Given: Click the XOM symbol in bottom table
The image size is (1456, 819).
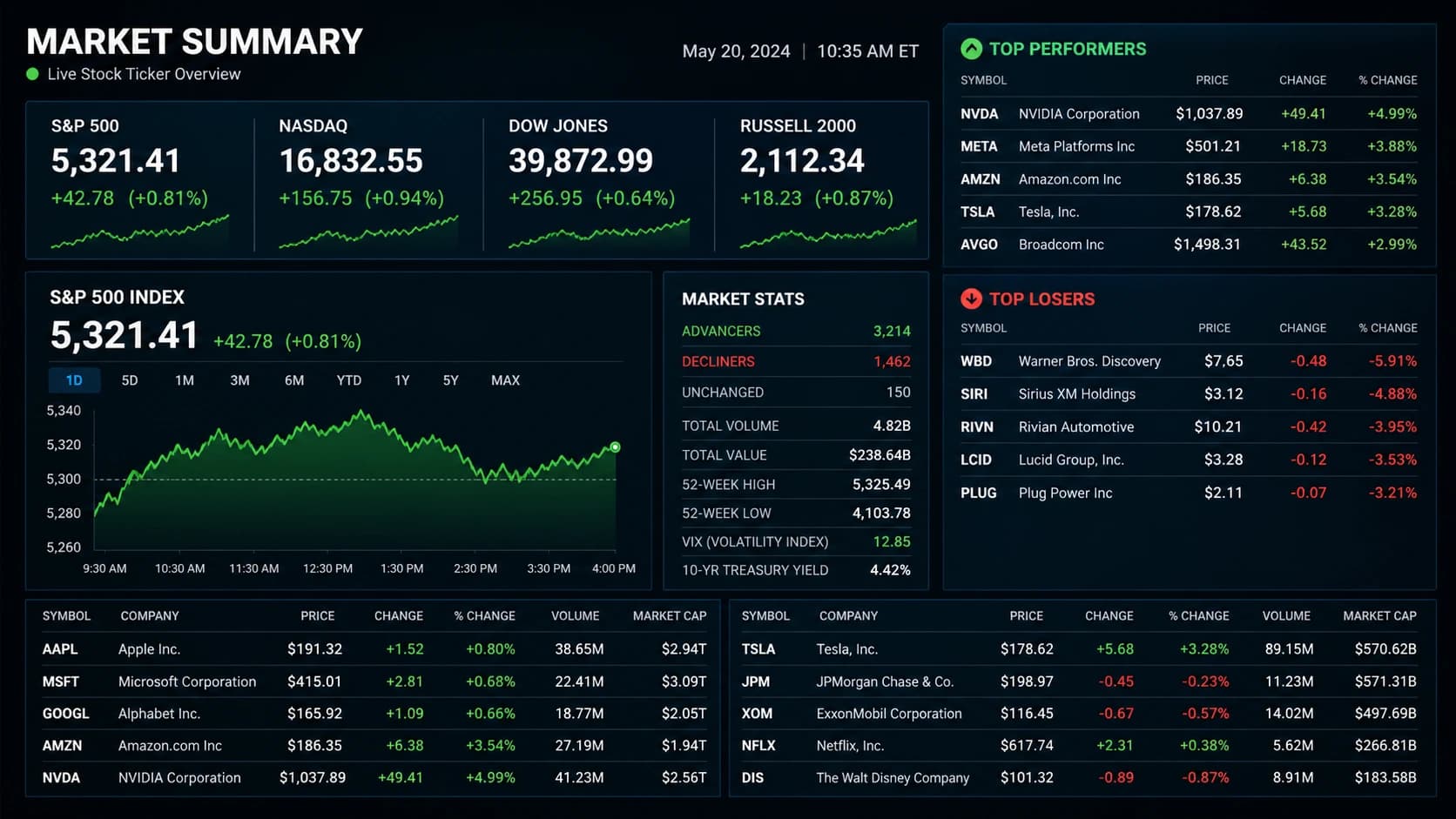Looking at the screenshot, I should 757,714.
